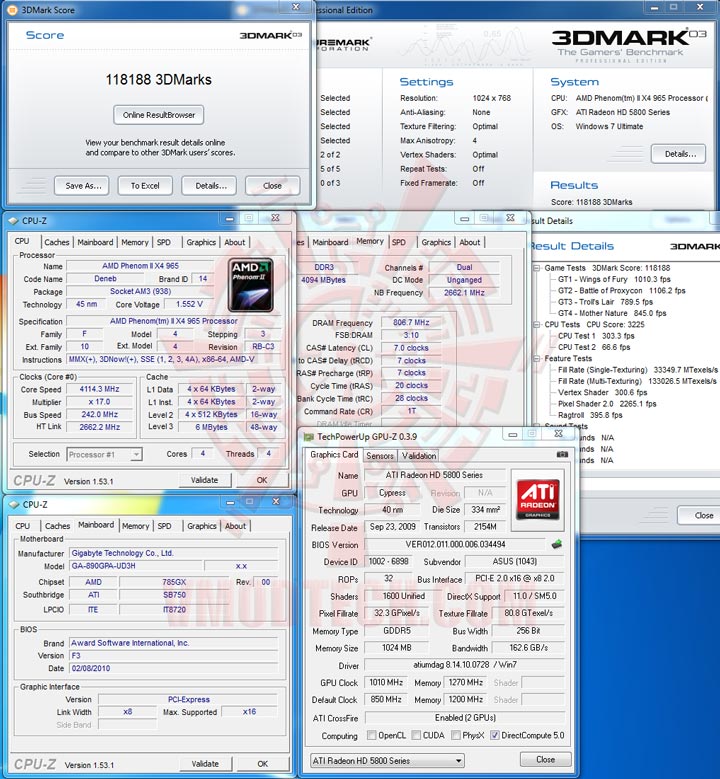Collapse the Game Tests tree node

click(x=537, y=268)
